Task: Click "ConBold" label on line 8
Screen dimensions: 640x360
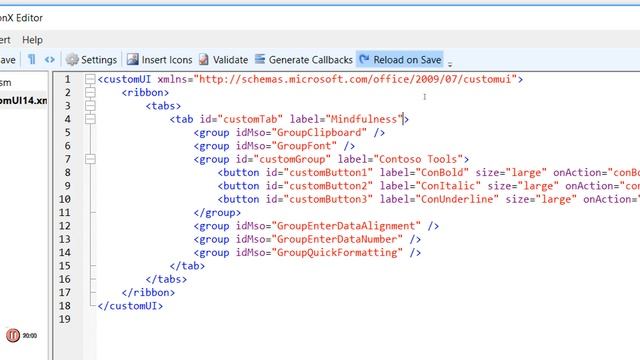Action: point(442,173)
